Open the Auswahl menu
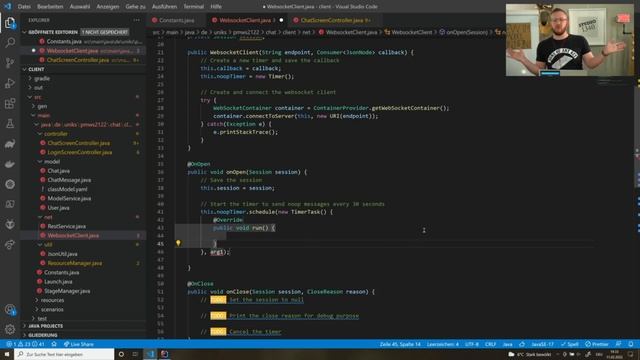640x360 pixels. [80, 7]
